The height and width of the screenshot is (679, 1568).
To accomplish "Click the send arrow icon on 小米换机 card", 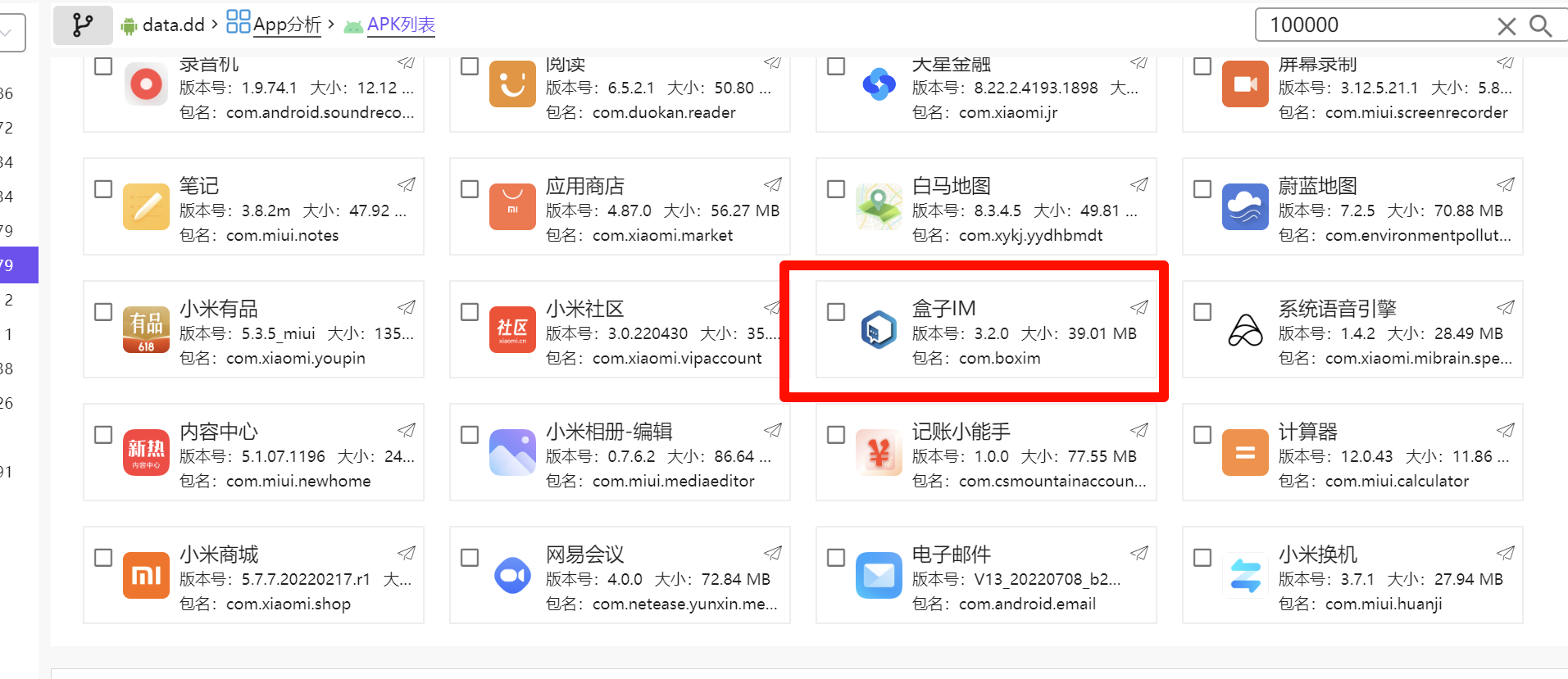I will [x=1506, y=553].
